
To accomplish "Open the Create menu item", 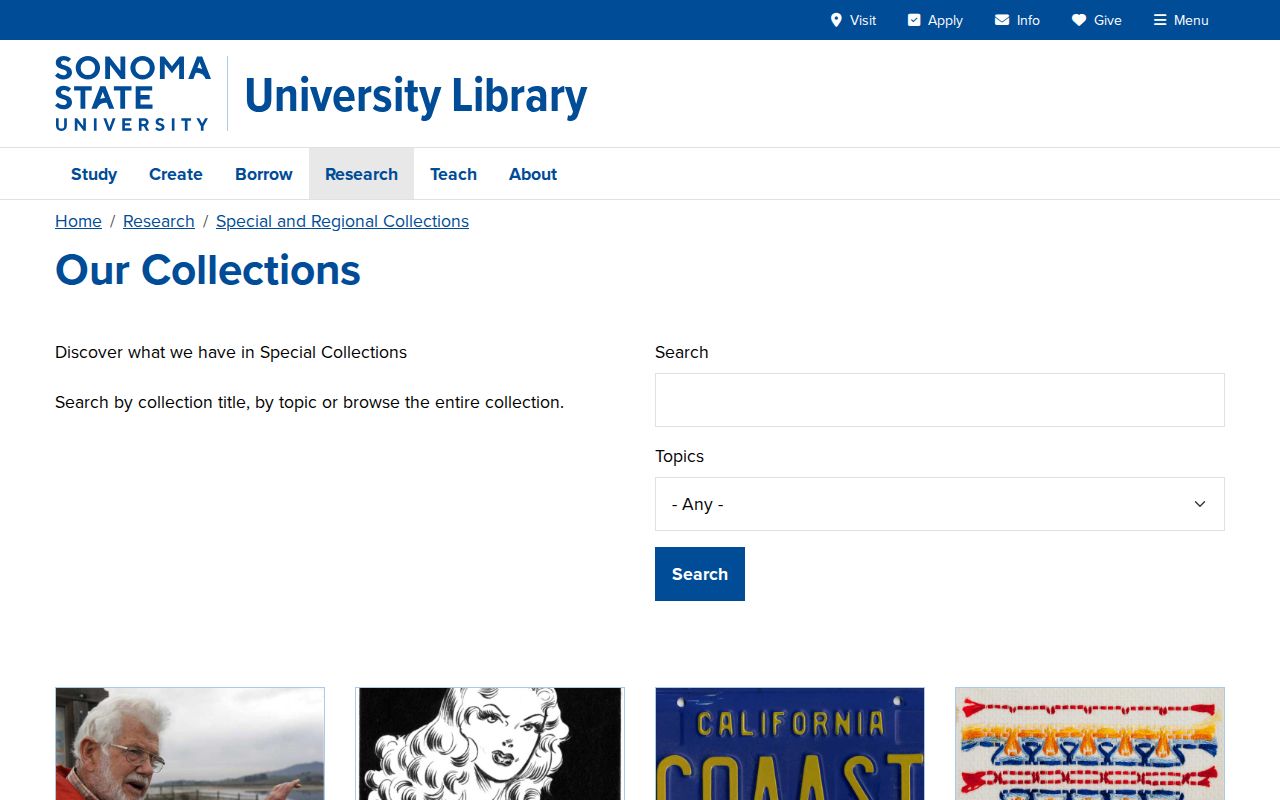I will tap(176, 174).
